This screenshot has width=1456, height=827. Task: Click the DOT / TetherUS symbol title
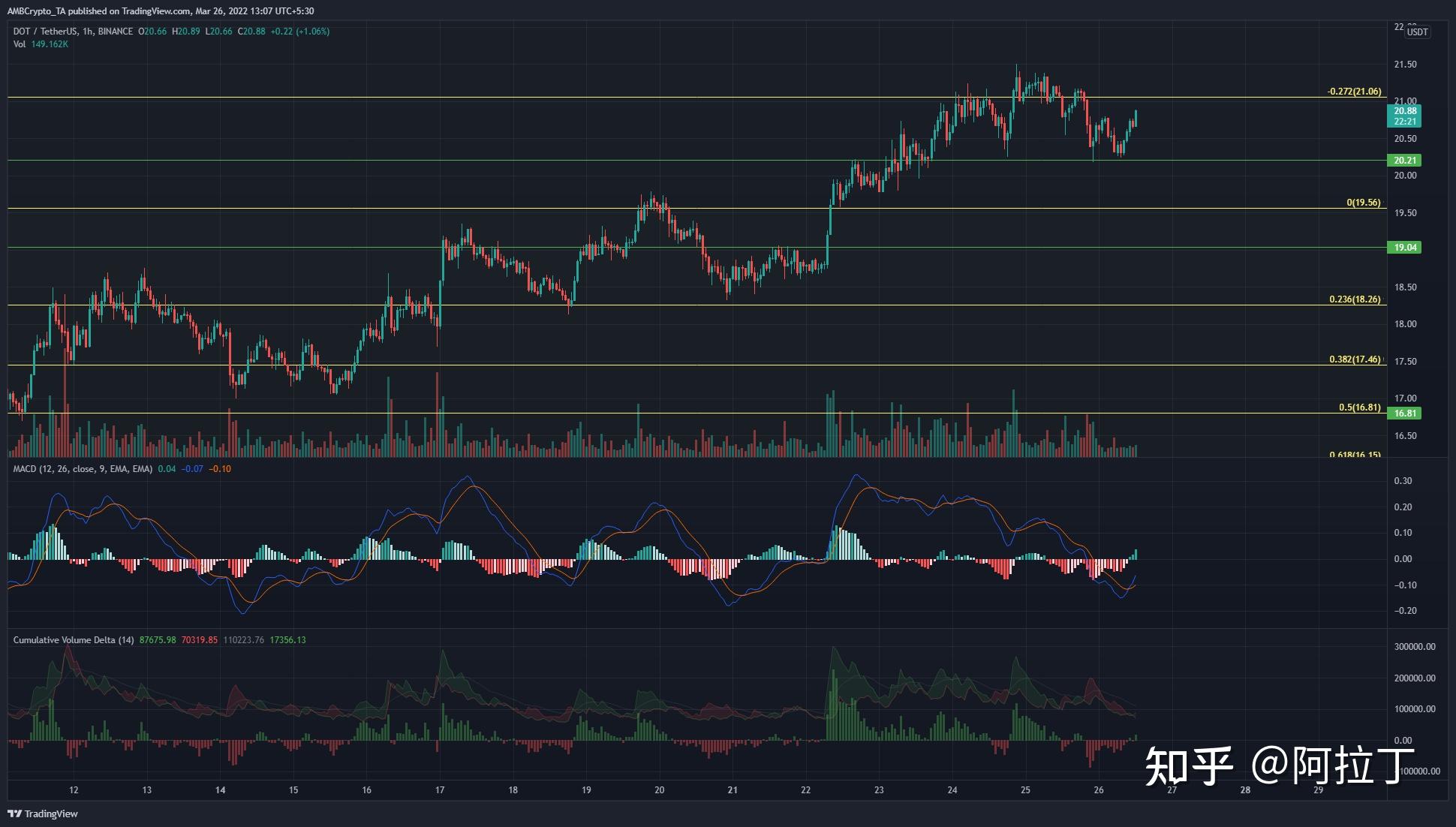point(46,32)
